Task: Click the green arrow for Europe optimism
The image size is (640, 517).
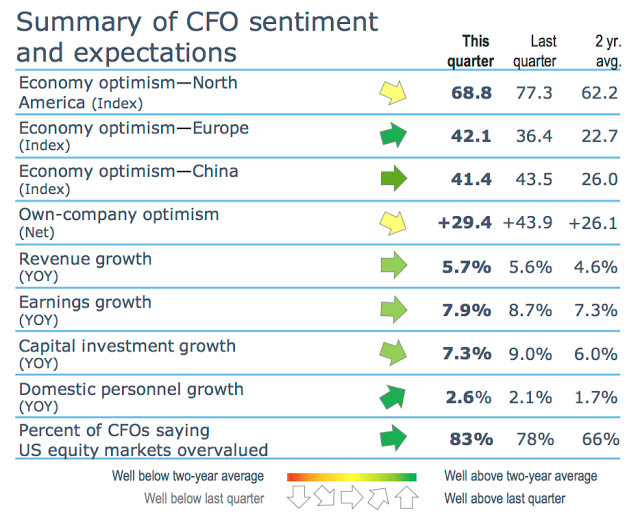Action: tap(395, 136)
